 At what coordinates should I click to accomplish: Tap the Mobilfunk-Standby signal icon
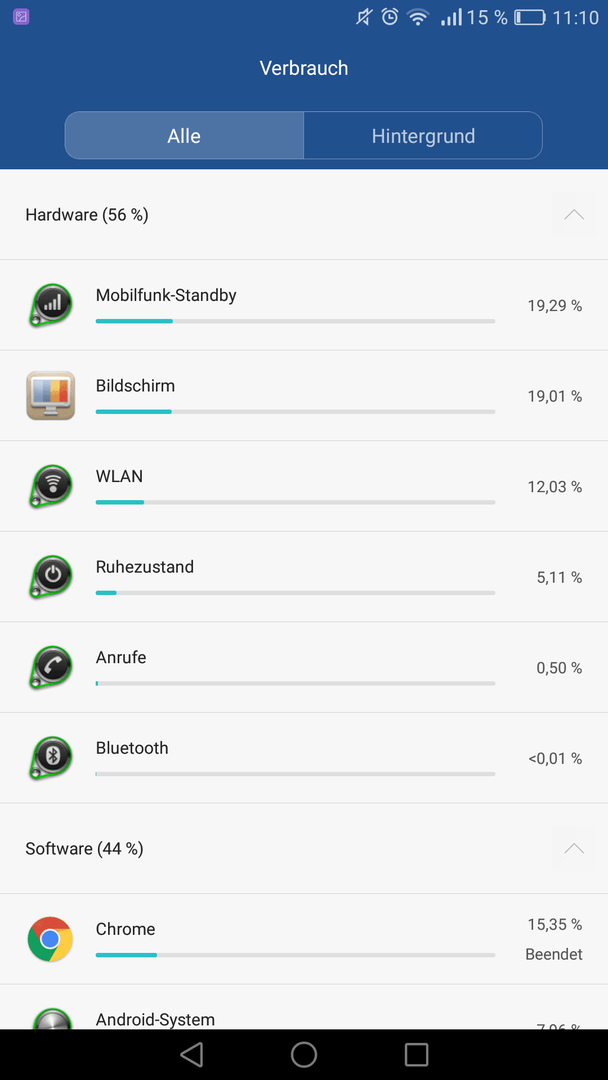pyautogui.click(x=50, y=304)
